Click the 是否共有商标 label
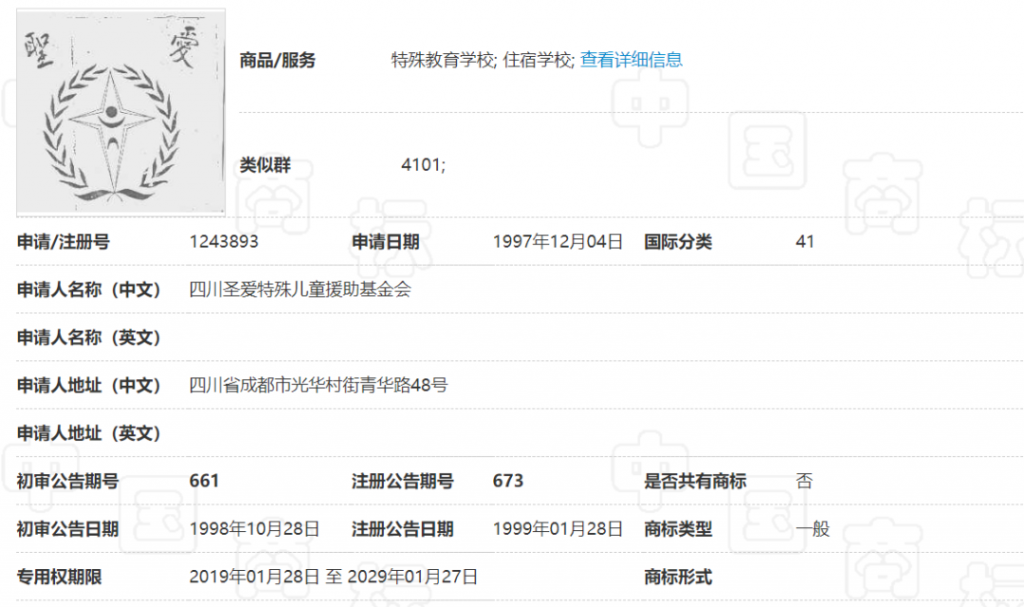Viewport: 1024px width, 607px height. [695, 482]
